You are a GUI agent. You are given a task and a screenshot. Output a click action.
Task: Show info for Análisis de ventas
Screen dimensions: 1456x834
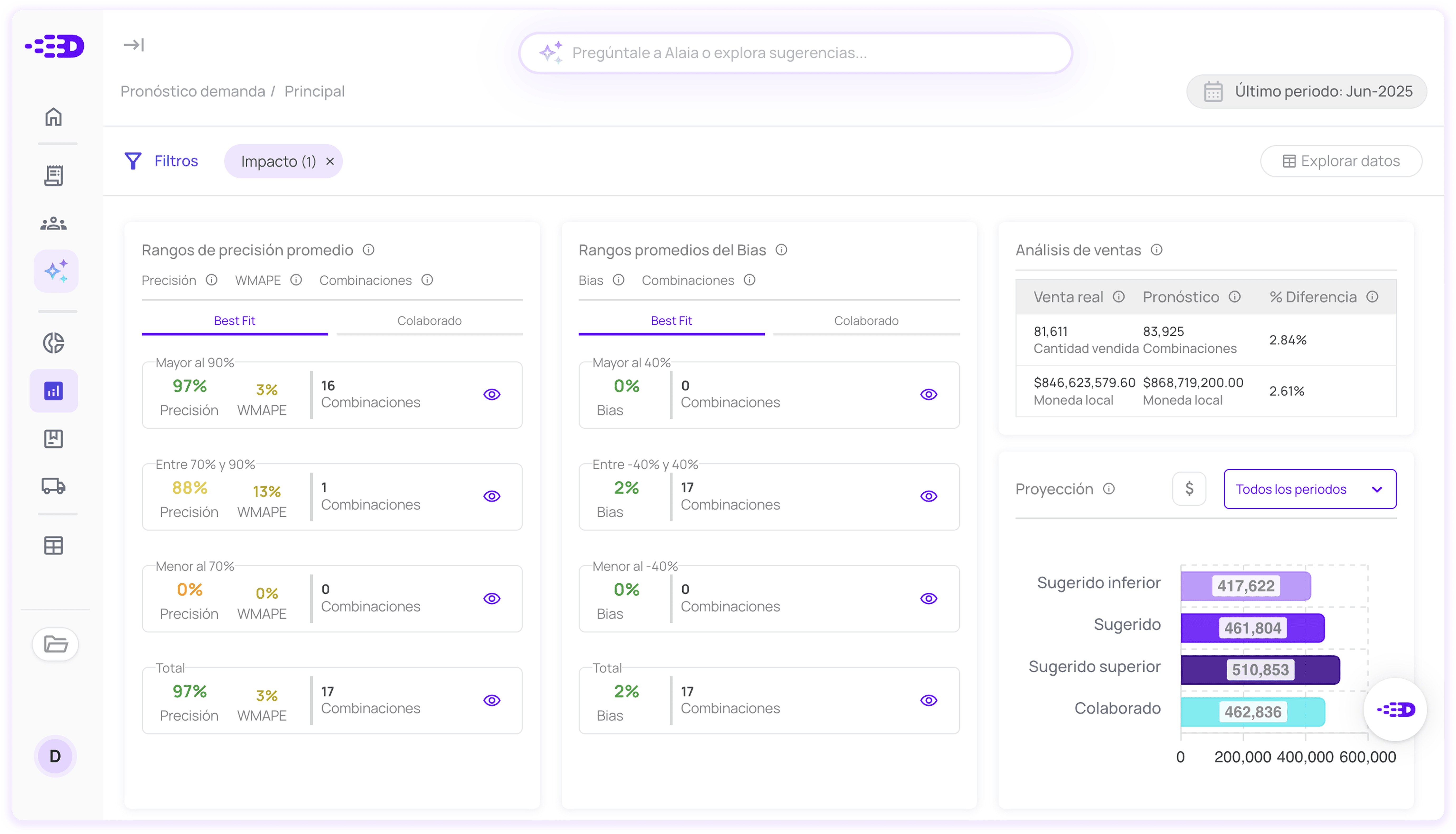click(x=1156, y=250)
